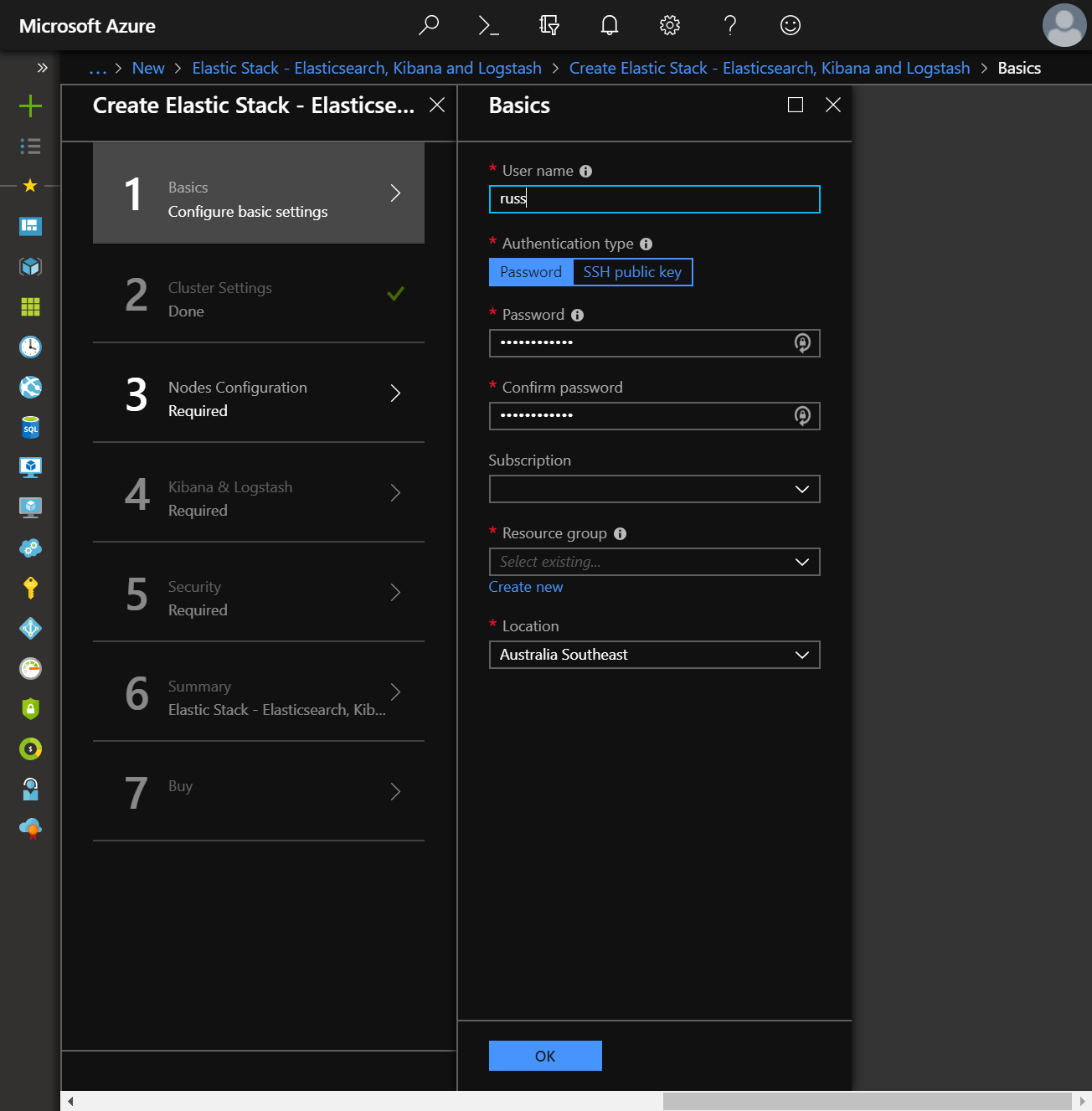
Task: Open All services grid icon
Action: tap(30, 306)
